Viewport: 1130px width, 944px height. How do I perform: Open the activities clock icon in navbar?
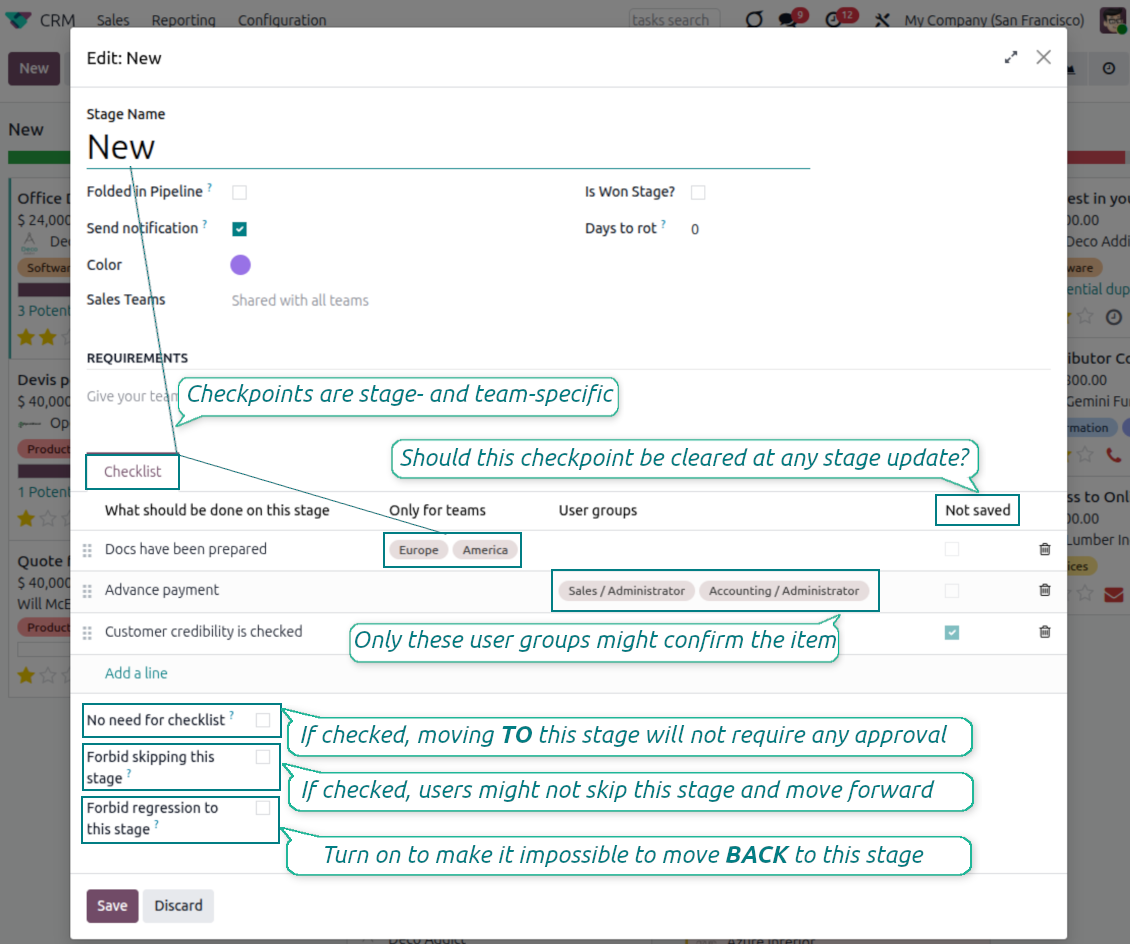click(x=835, y=20)
